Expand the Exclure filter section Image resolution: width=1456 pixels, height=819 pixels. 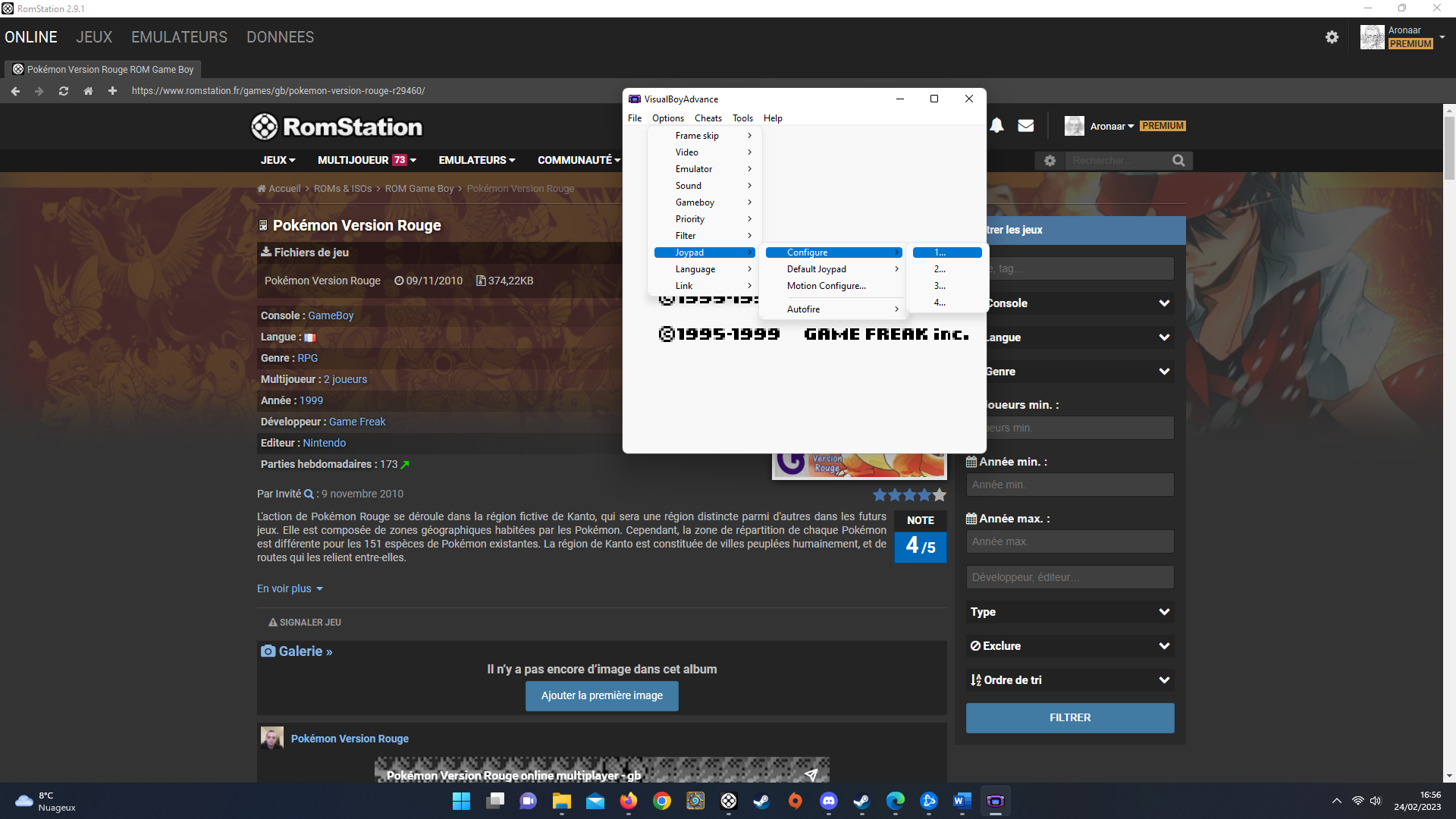click(x=1163, y=646)
